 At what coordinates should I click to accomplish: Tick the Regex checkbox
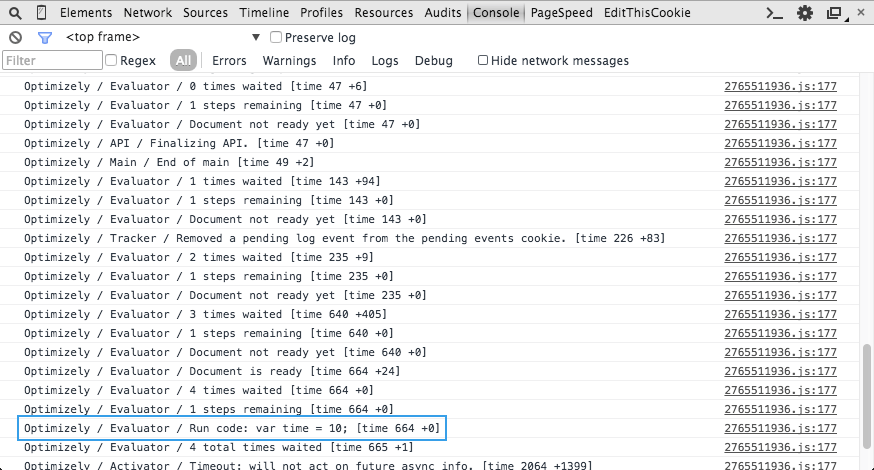click(111, 61)
